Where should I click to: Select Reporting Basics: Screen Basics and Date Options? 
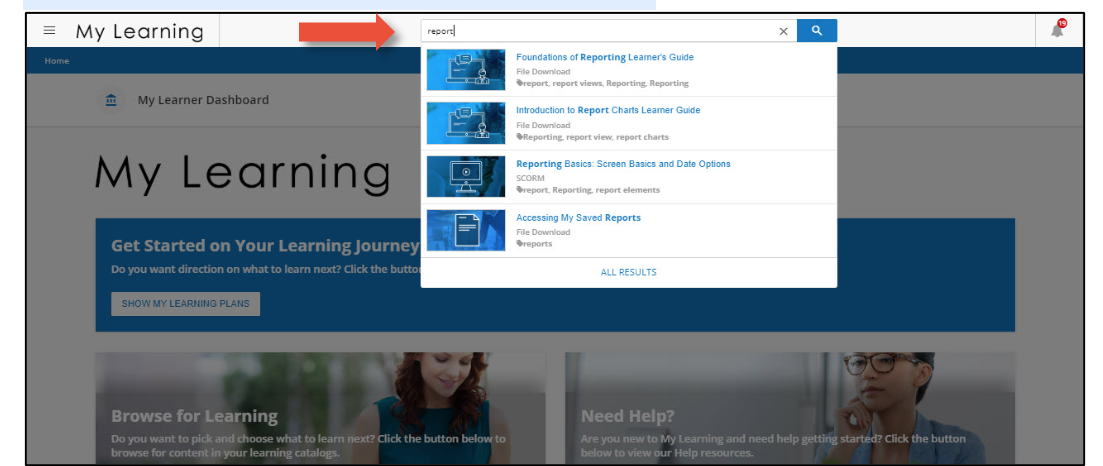pos(623,164)
